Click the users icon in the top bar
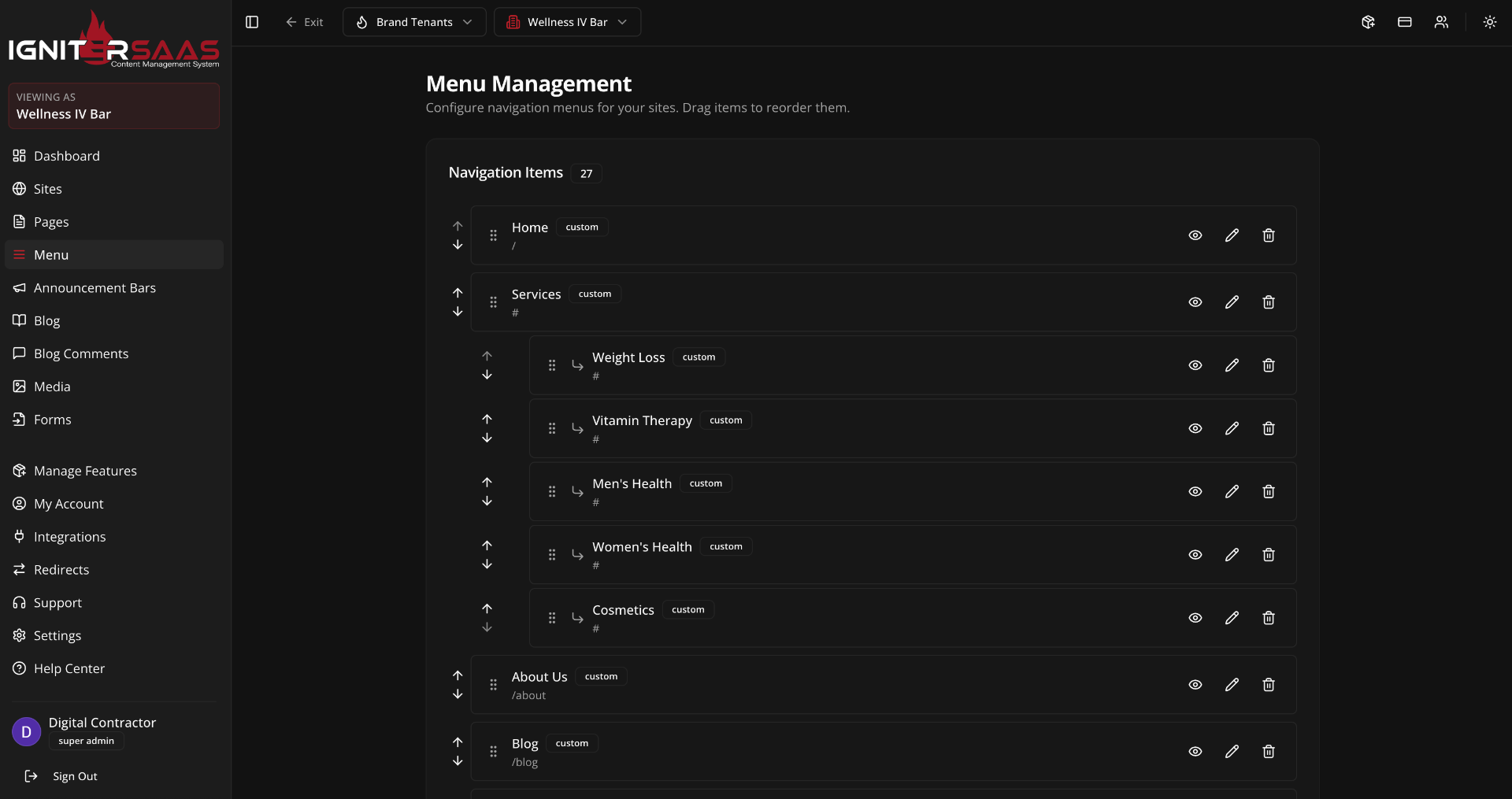The image size is (1512, 799). click(1441, 22)
